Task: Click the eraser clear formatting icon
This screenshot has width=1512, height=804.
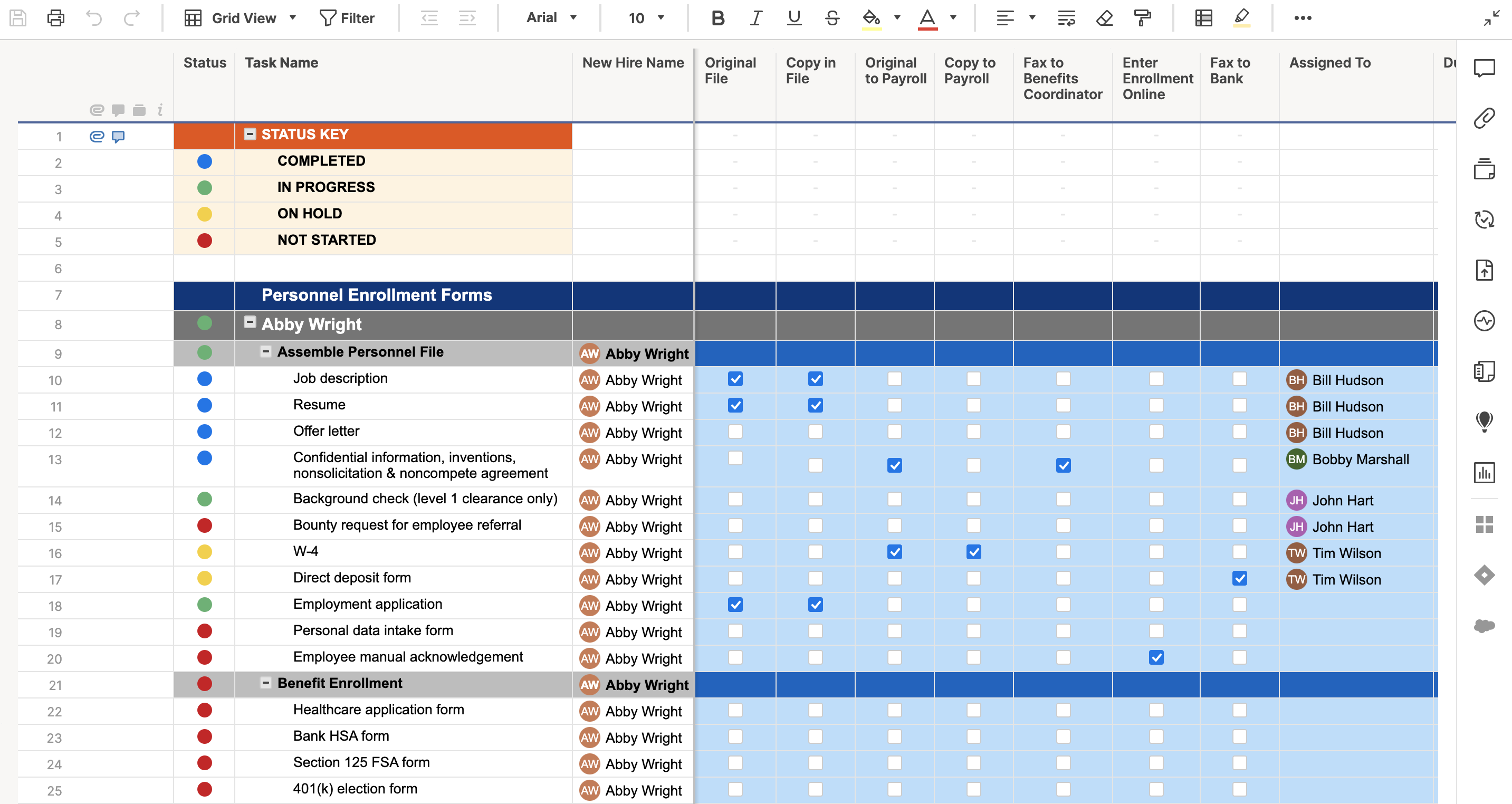Action: [1104, 18]
